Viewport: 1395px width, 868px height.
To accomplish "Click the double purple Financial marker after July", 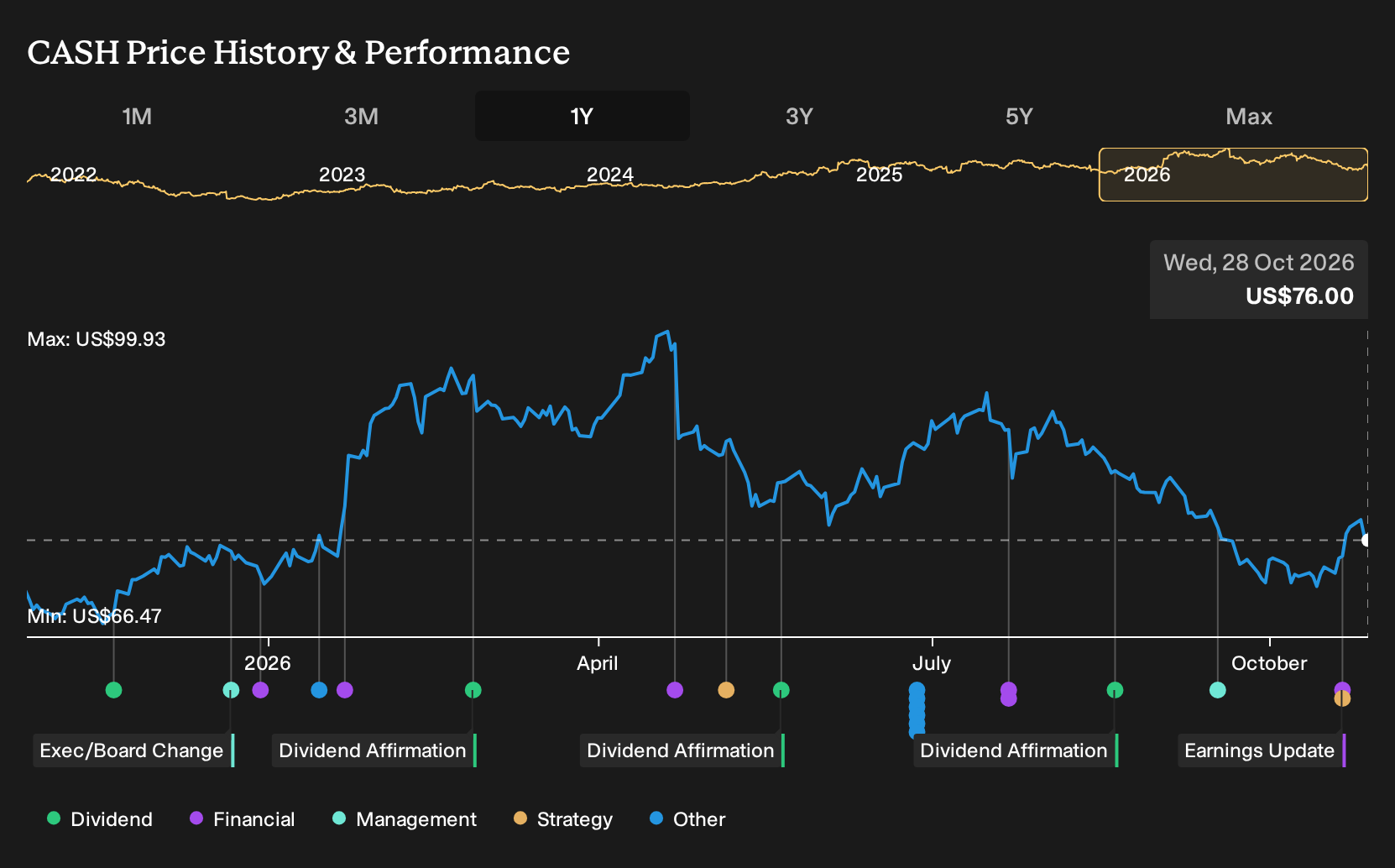I will (1009, 694).
